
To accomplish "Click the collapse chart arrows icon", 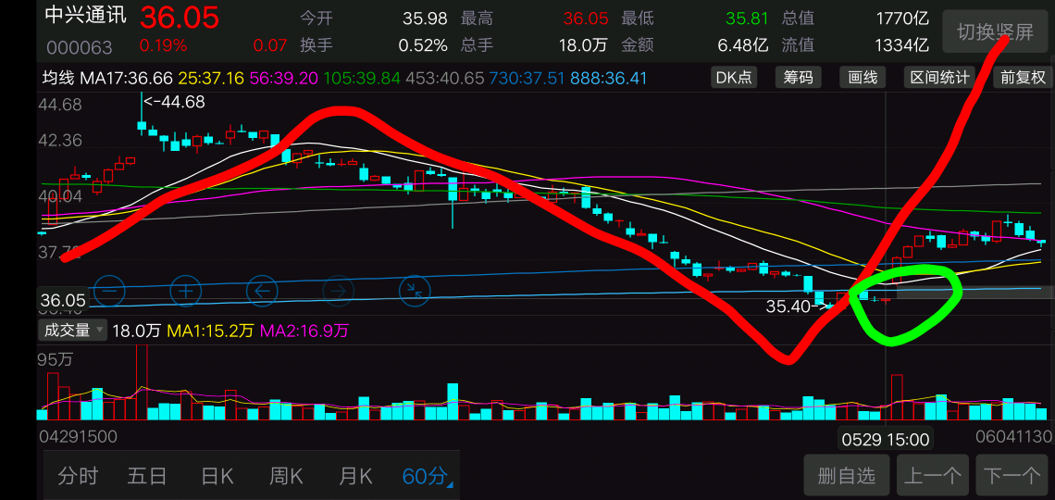I will point(413,291).
